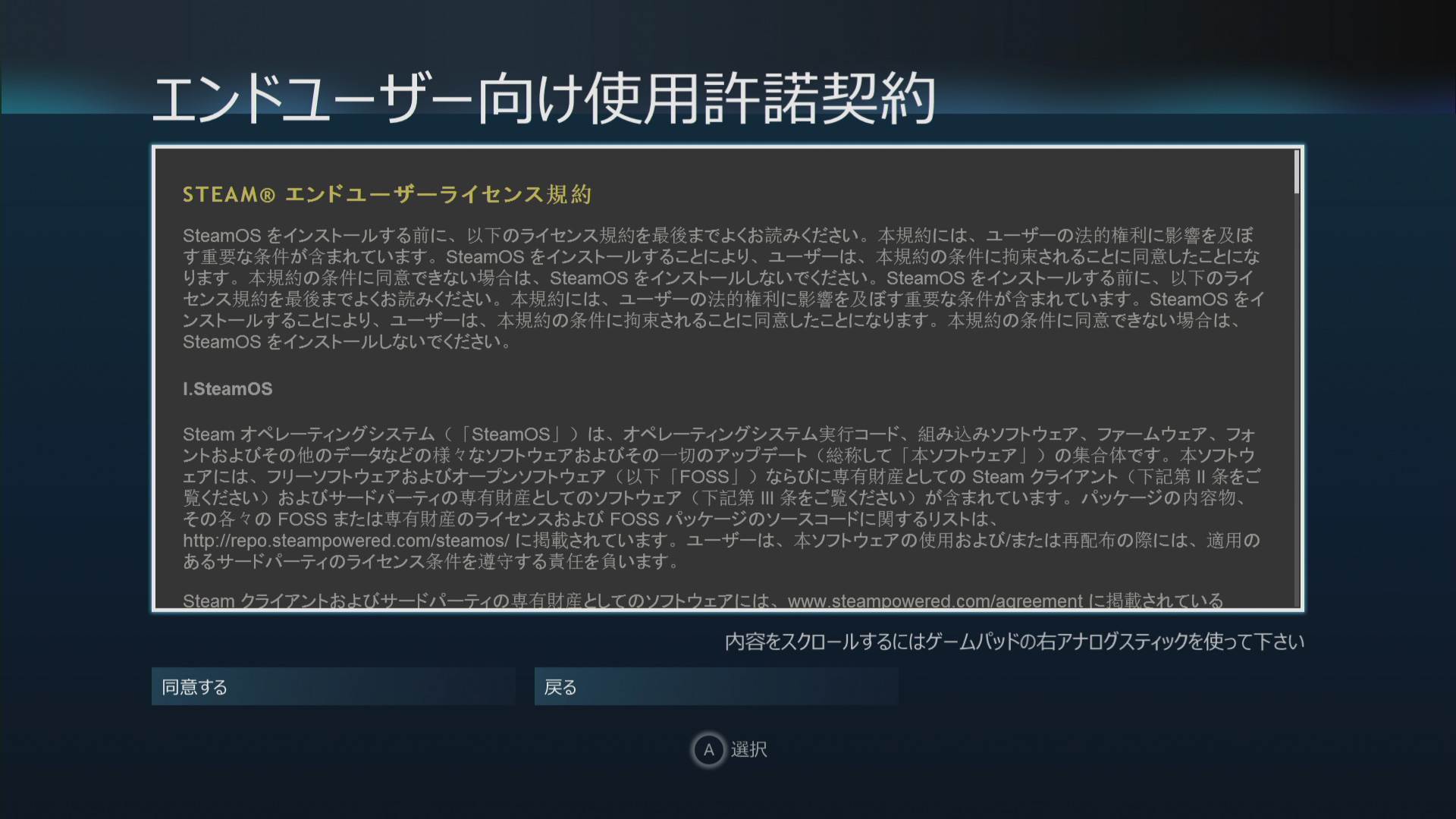The height and width of the screenshot is (819, 1456).
Task: Click the Steam オペレーティングシステム definition paragraph
Action: pyautogui.click(x=720, y=497)
